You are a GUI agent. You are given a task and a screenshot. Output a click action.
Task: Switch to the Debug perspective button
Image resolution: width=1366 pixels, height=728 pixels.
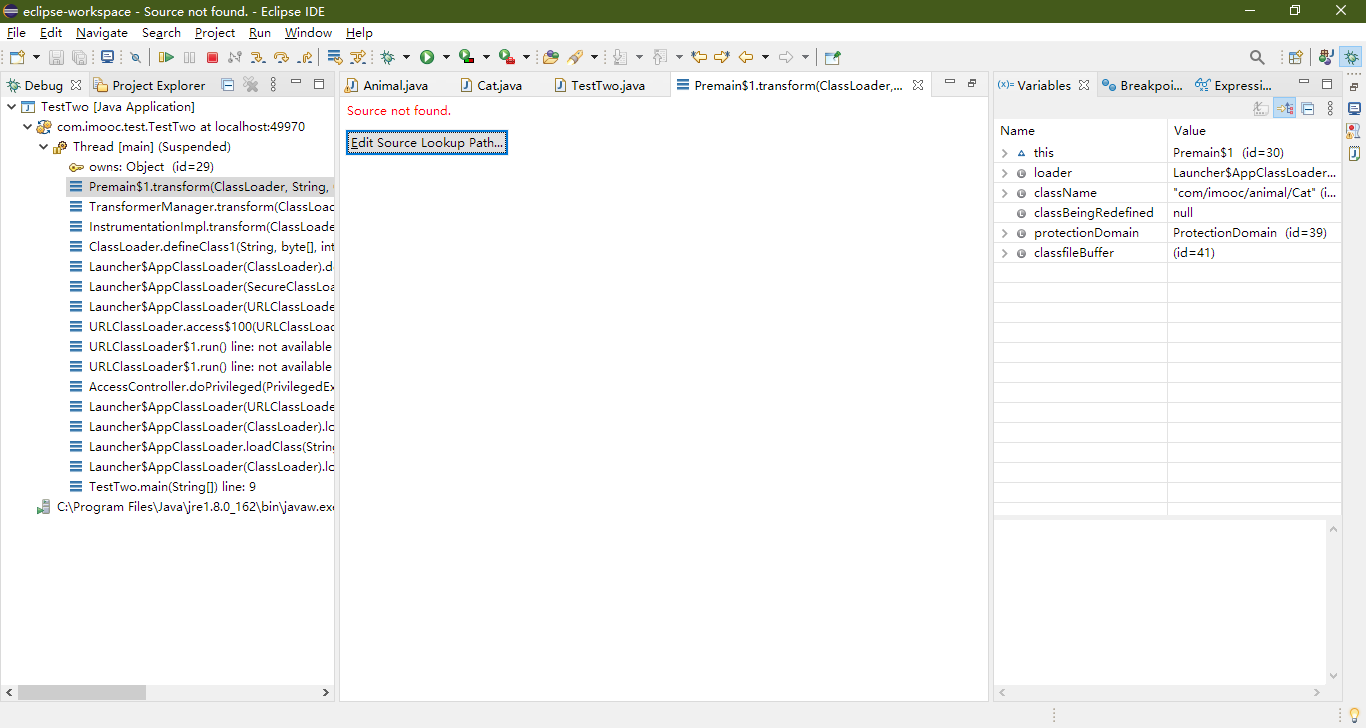pyautogui.click(x=1352, y=57)
